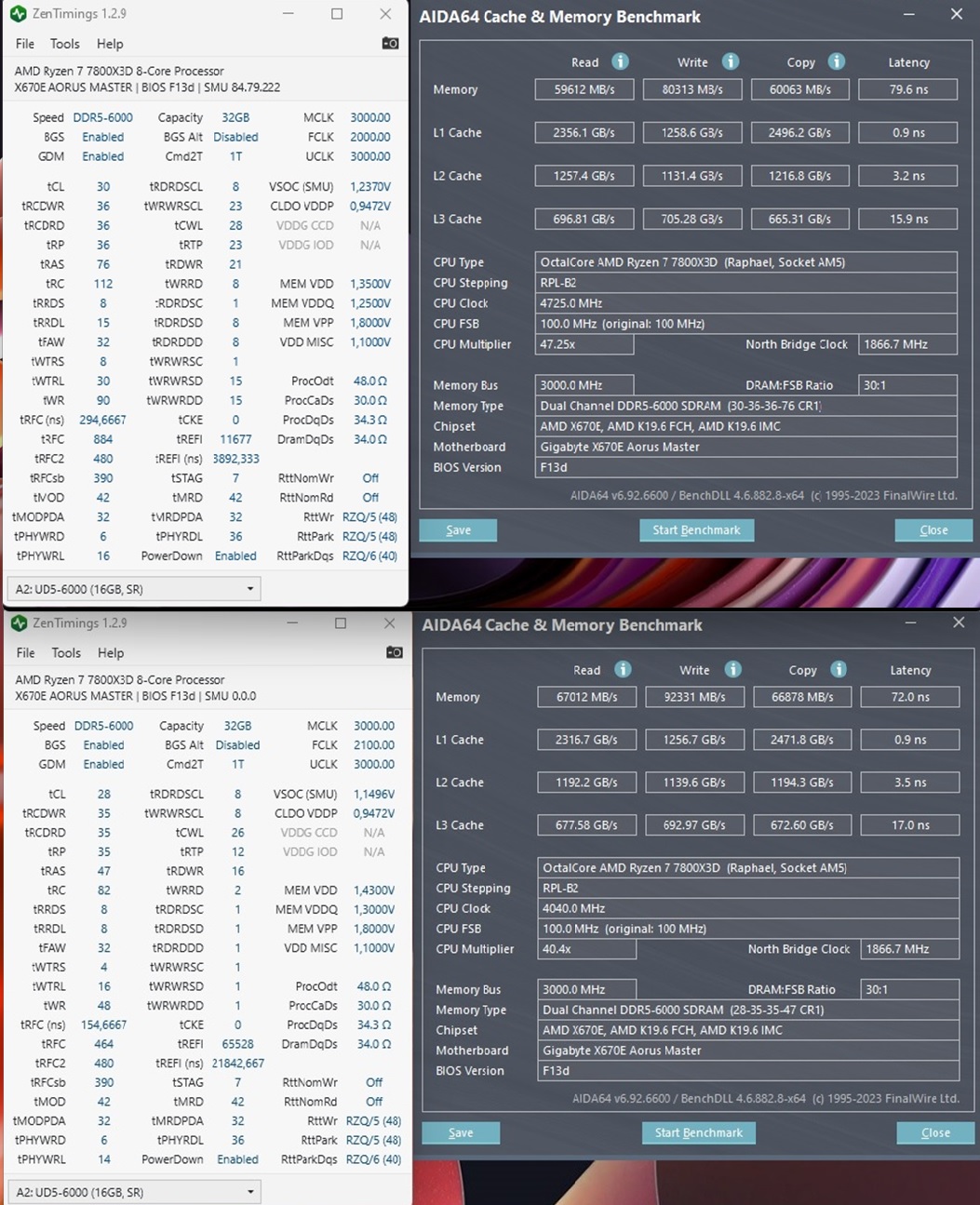Viewport: 980px width, 1205px height.
Task: Click the FCLK value 2000.00
Action: click(x=370, y=137)
